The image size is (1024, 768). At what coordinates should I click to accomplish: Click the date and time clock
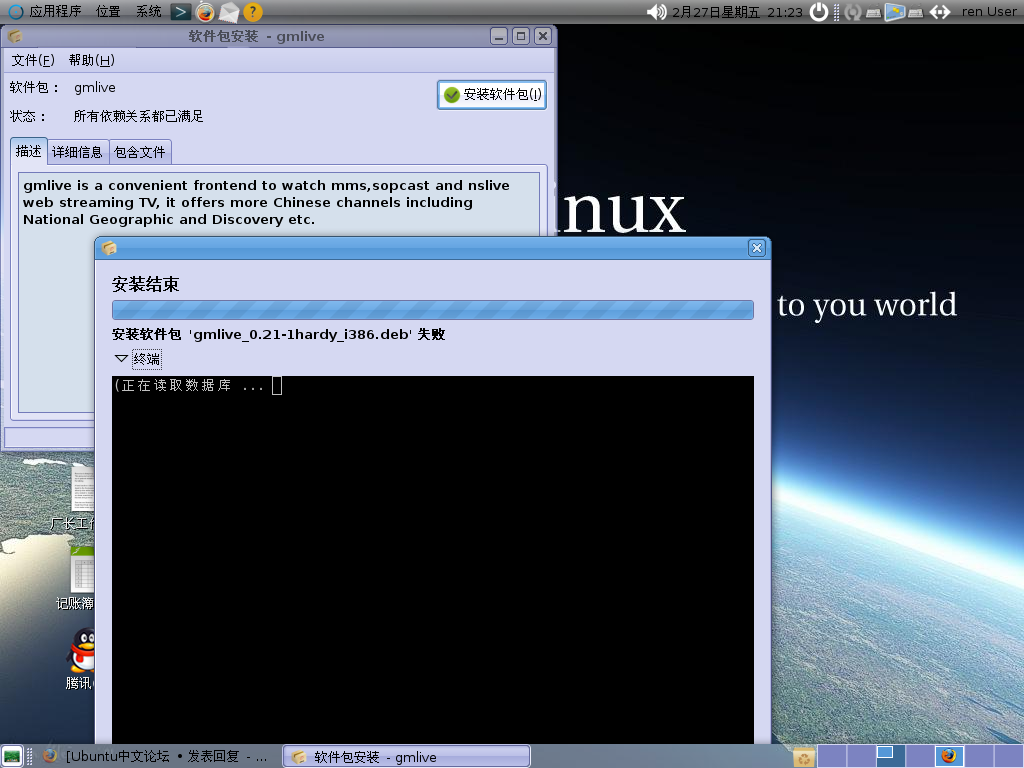pyautogui.click(x=737, y=12)
